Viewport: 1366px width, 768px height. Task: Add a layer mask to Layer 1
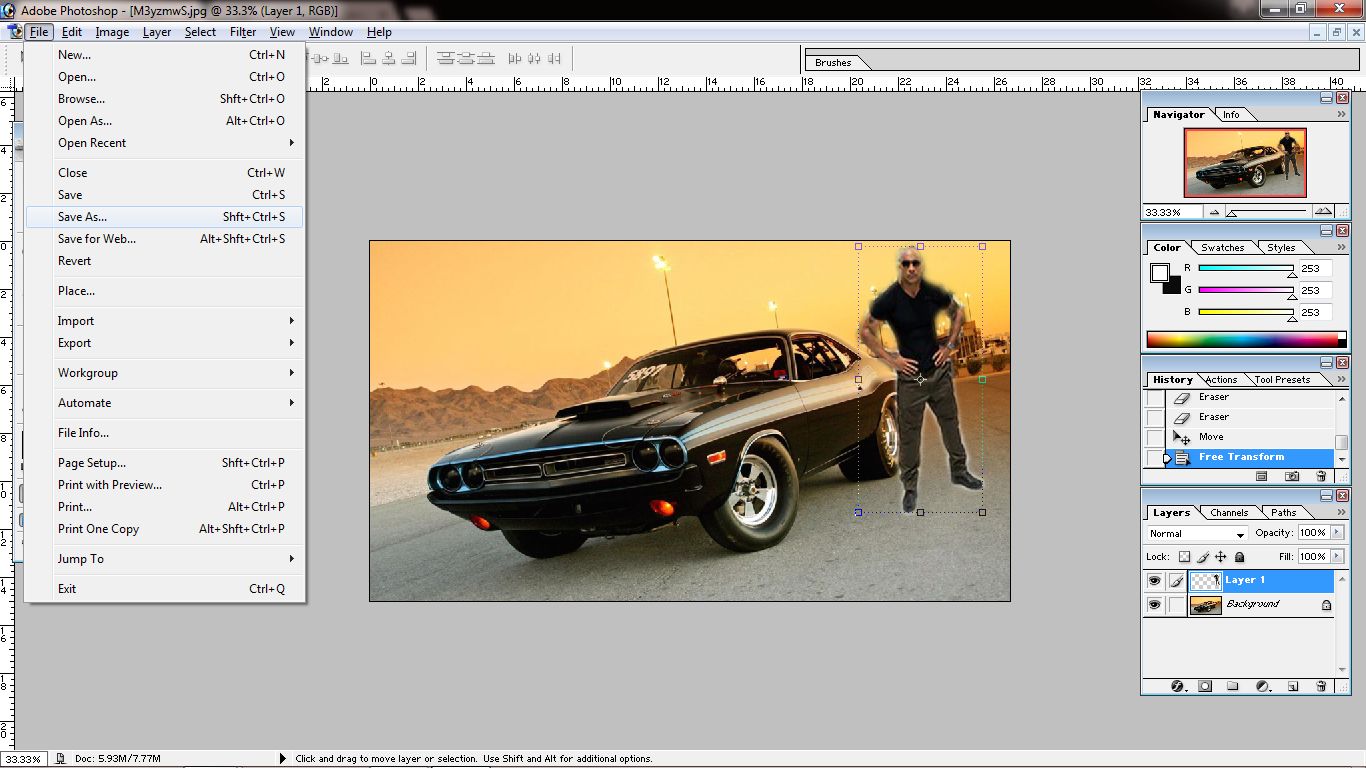click(1205, 686)
